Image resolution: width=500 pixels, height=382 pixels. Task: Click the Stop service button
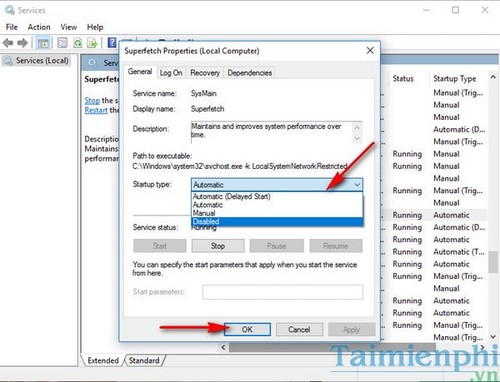(x=218, y=246)
